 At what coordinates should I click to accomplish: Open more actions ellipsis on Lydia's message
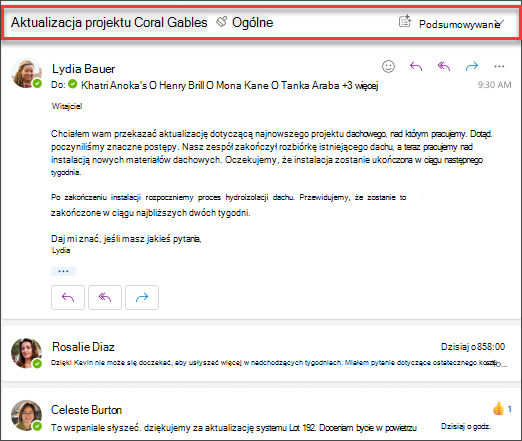click(x=499, y=66)
